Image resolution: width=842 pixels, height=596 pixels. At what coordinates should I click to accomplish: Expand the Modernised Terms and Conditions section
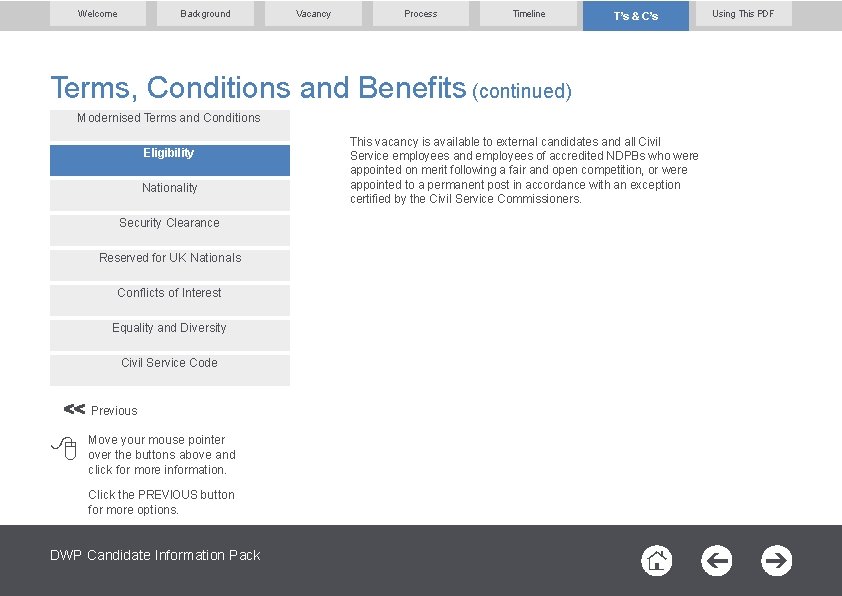[169, 124]
